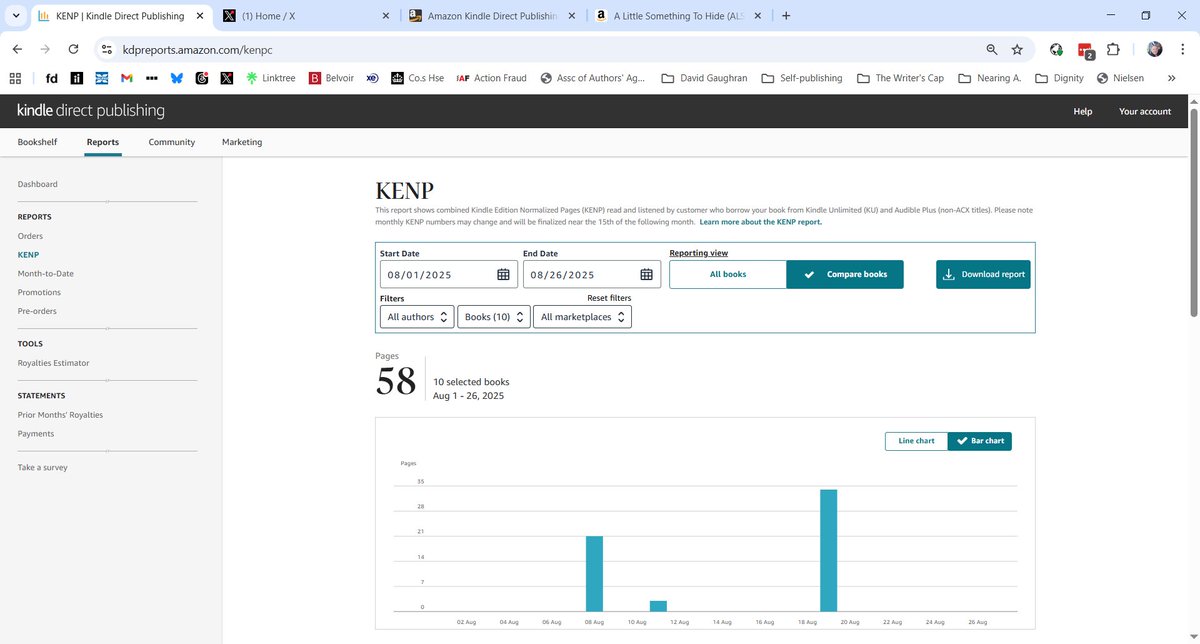Click the 08 Aug bar in chart
The width and height of the screenshot is (1200, 644).
pos(594,573)
